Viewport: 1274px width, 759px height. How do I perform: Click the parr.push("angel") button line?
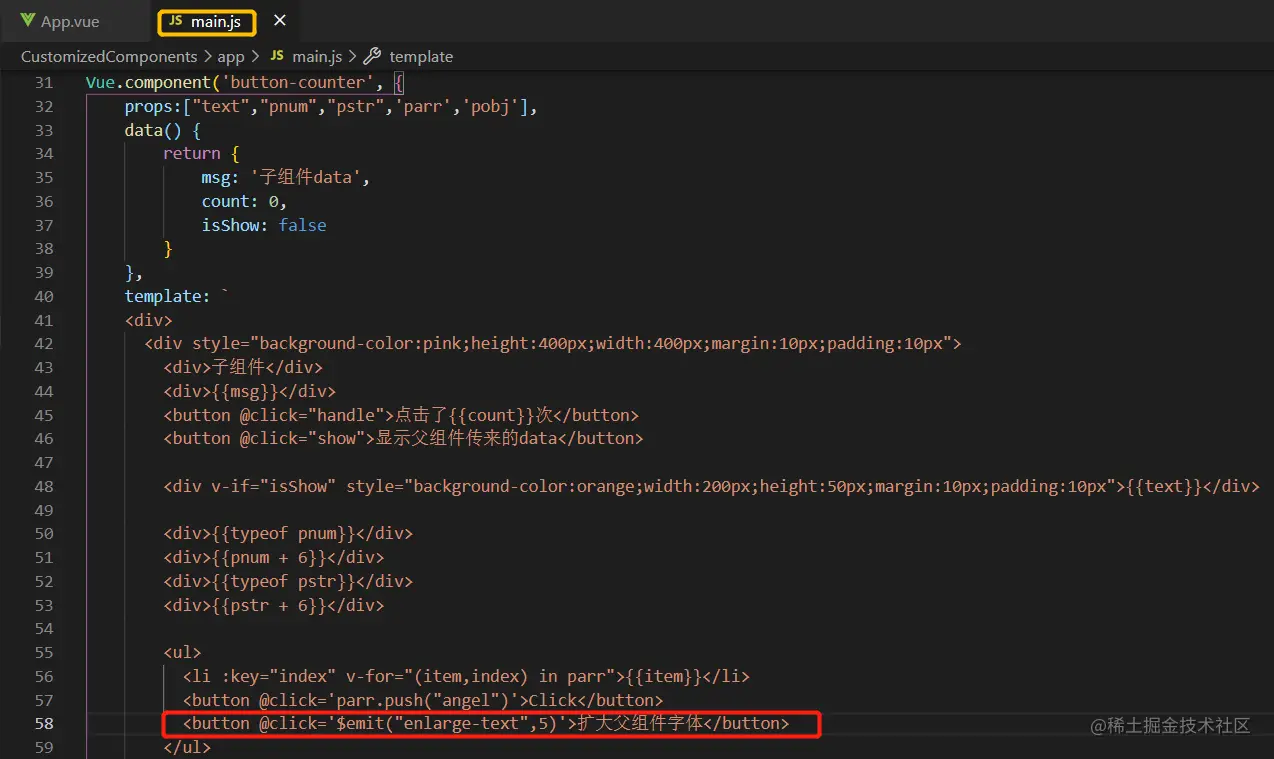(x=422, y=700)
